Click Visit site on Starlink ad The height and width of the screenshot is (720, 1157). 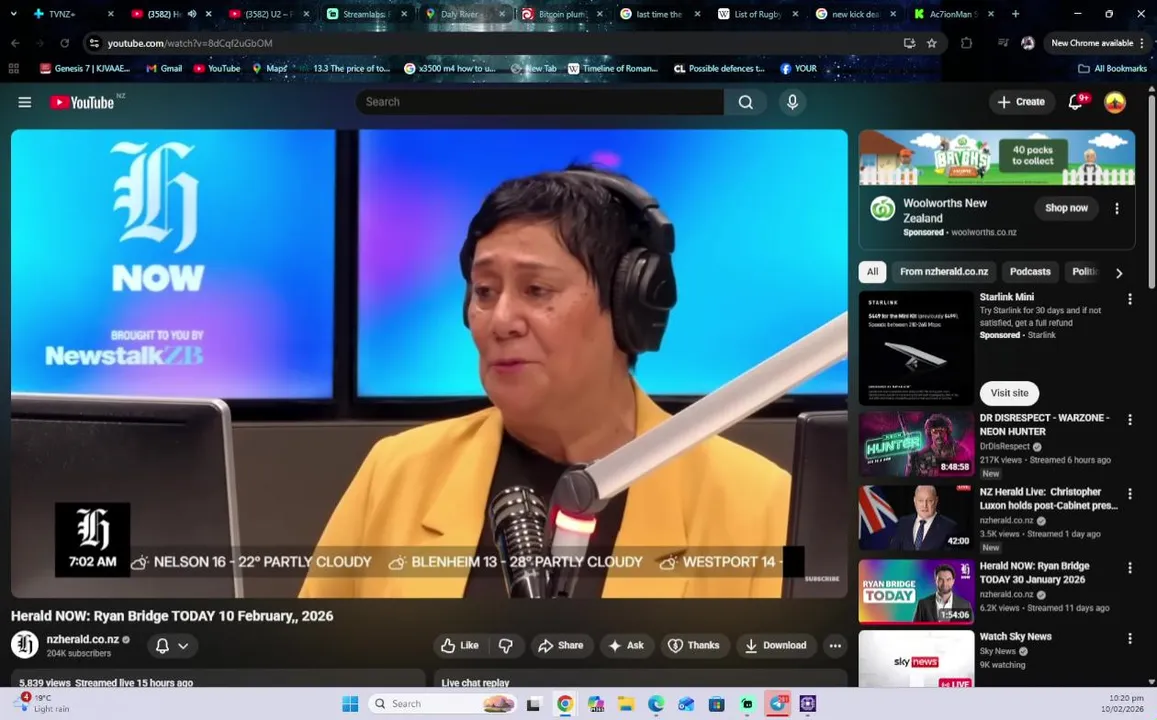click(x=1009, y=393)
